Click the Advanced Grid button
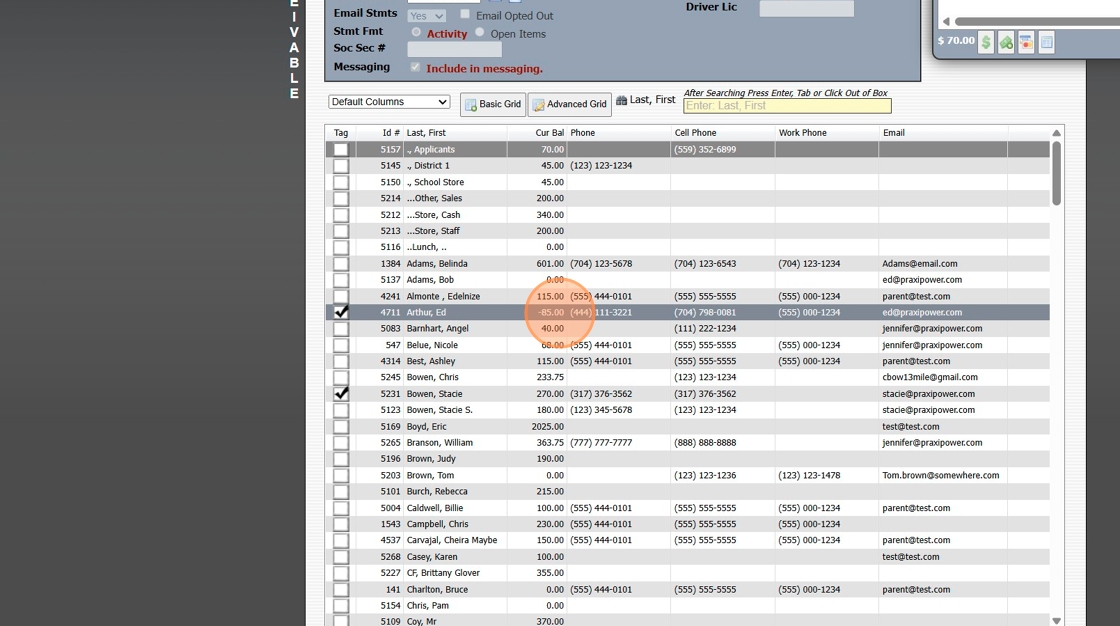 [x=570, y=104]
